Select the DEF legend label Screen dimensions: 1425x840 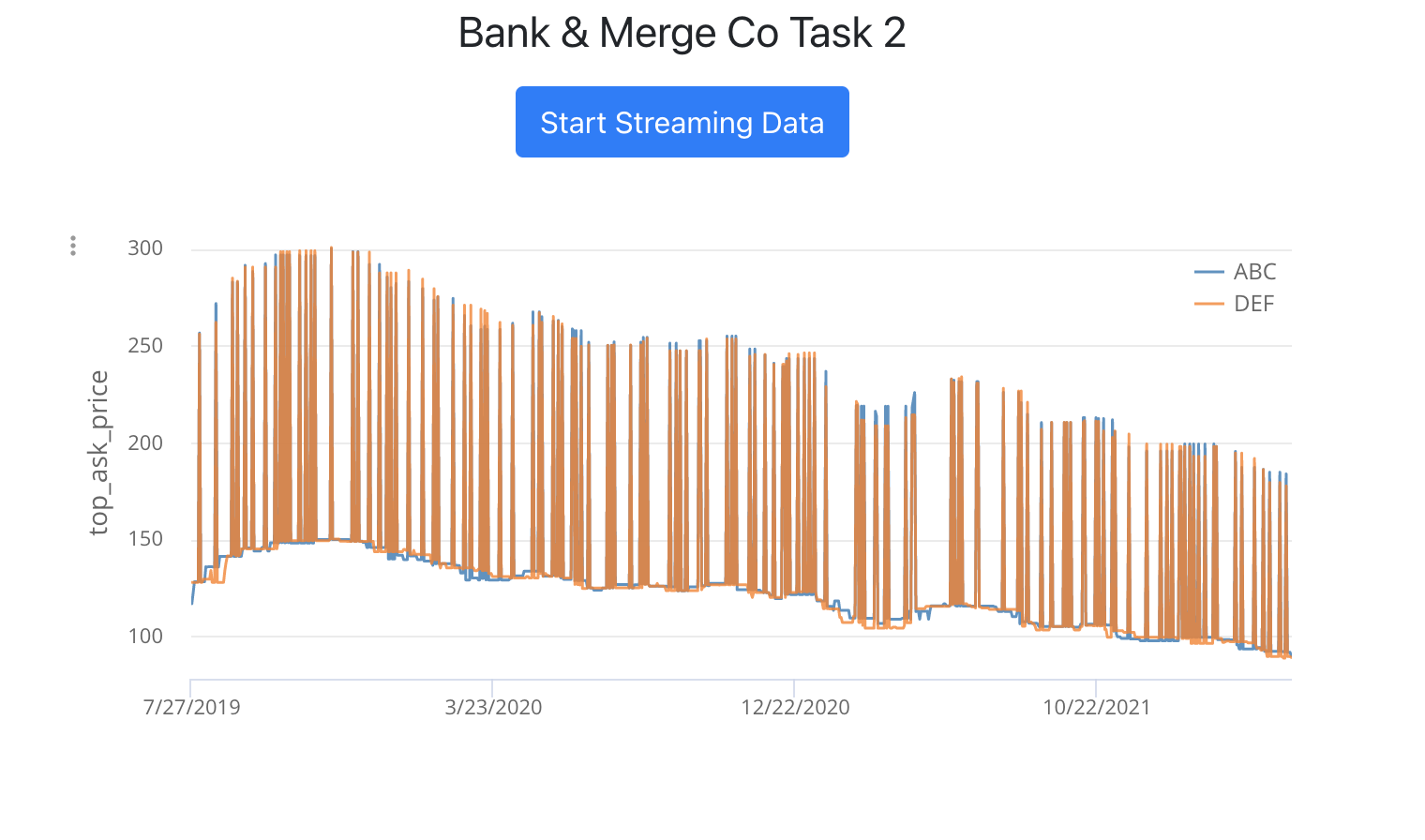tap(1255, 304)
